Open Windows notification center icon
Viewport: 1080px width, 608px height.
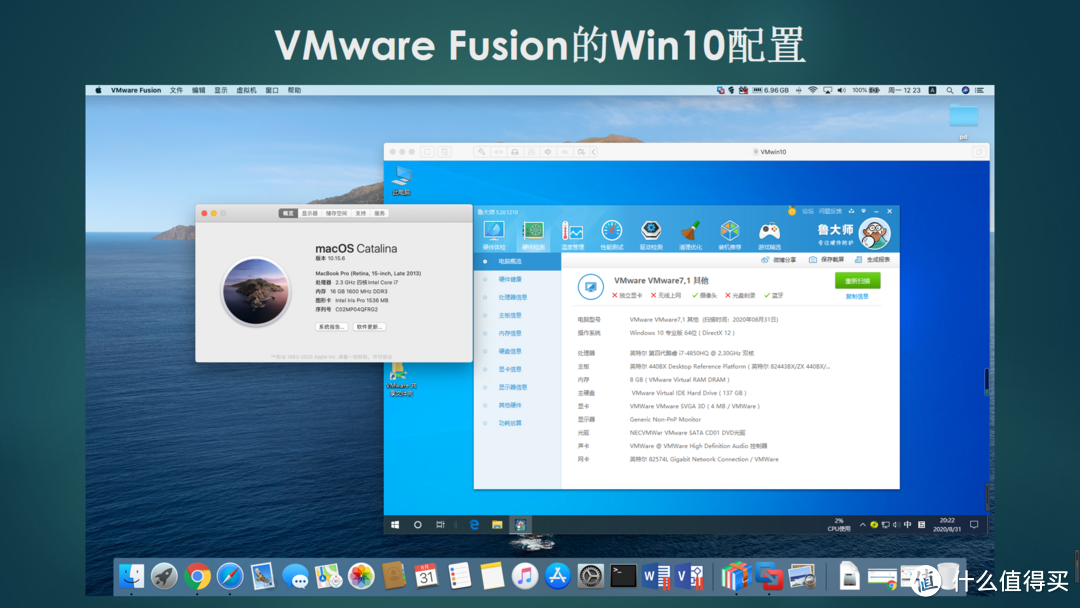[974, 525]
